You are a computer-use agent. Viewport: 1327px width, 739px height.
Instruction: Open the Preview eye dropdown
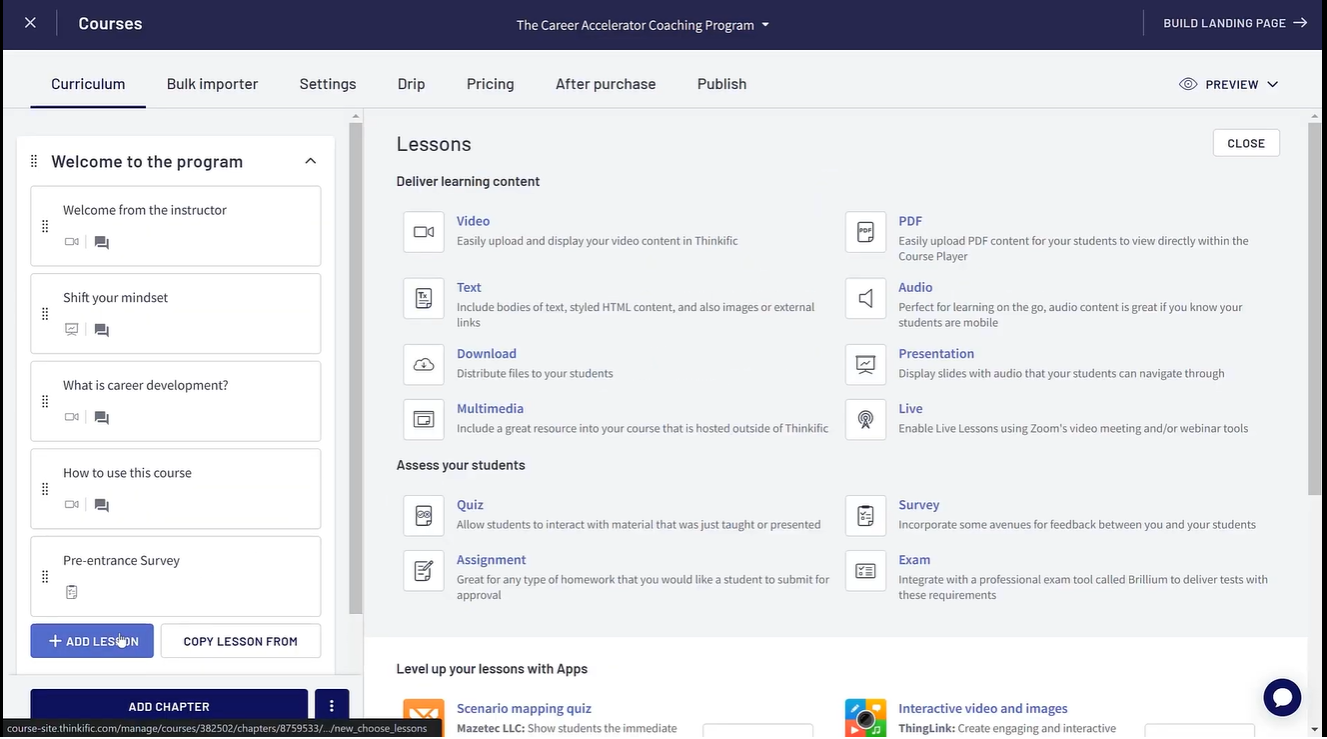(1229, 85)
